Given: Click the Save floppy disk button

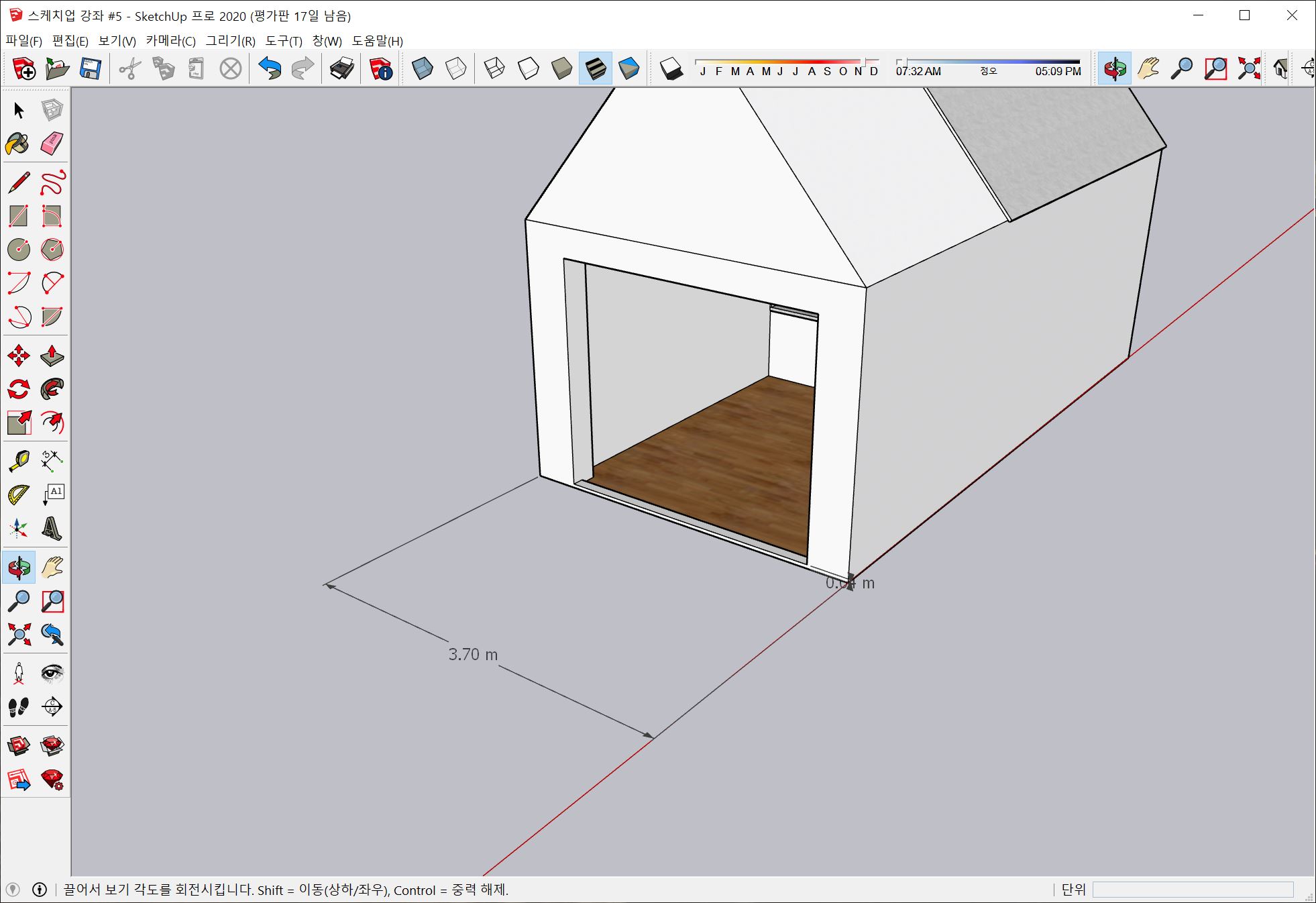Looking at the screenshot, I should [90, 68].
